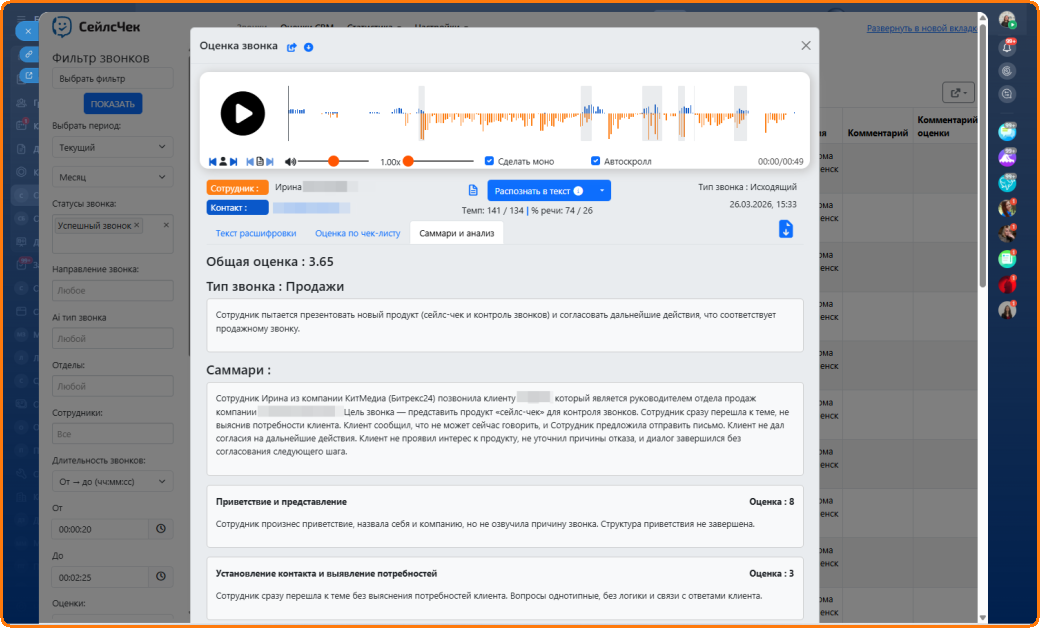Jump to next transcript fragment
Screen dimensions: 1040x628
pyautogui.click(x=270, y=162)
